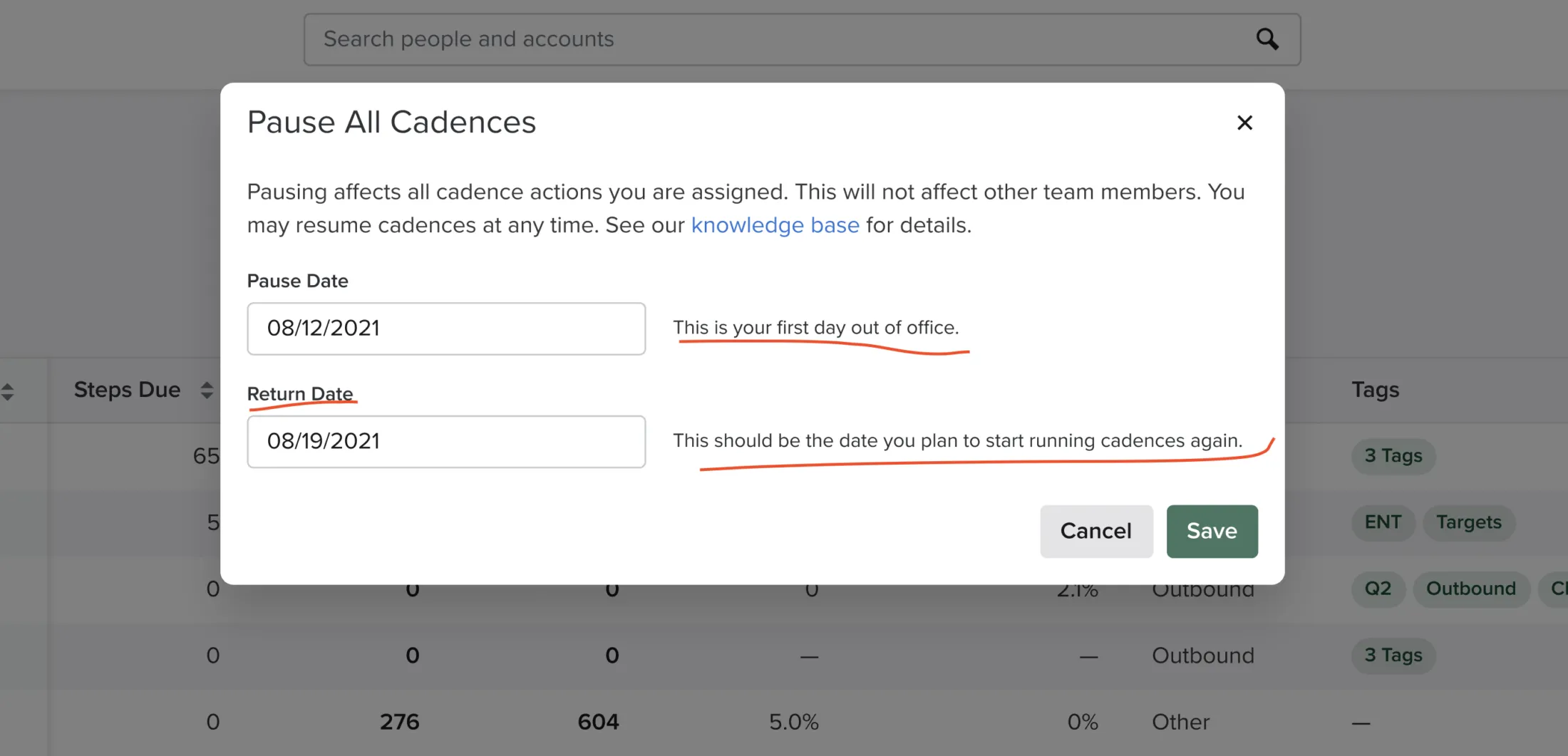Focus the Pause Date field

click(x=446, y=328)
